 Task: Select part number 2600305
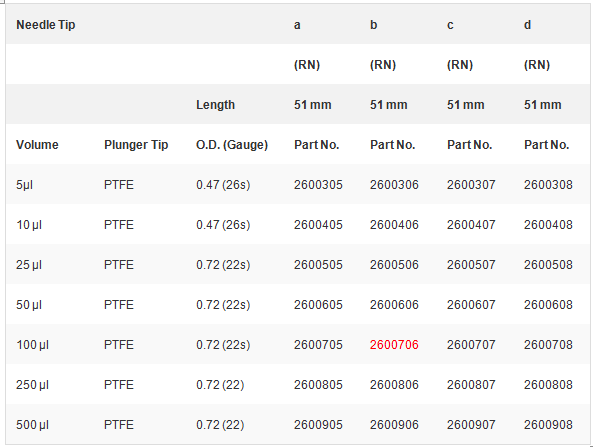click(x=318, y=185)
